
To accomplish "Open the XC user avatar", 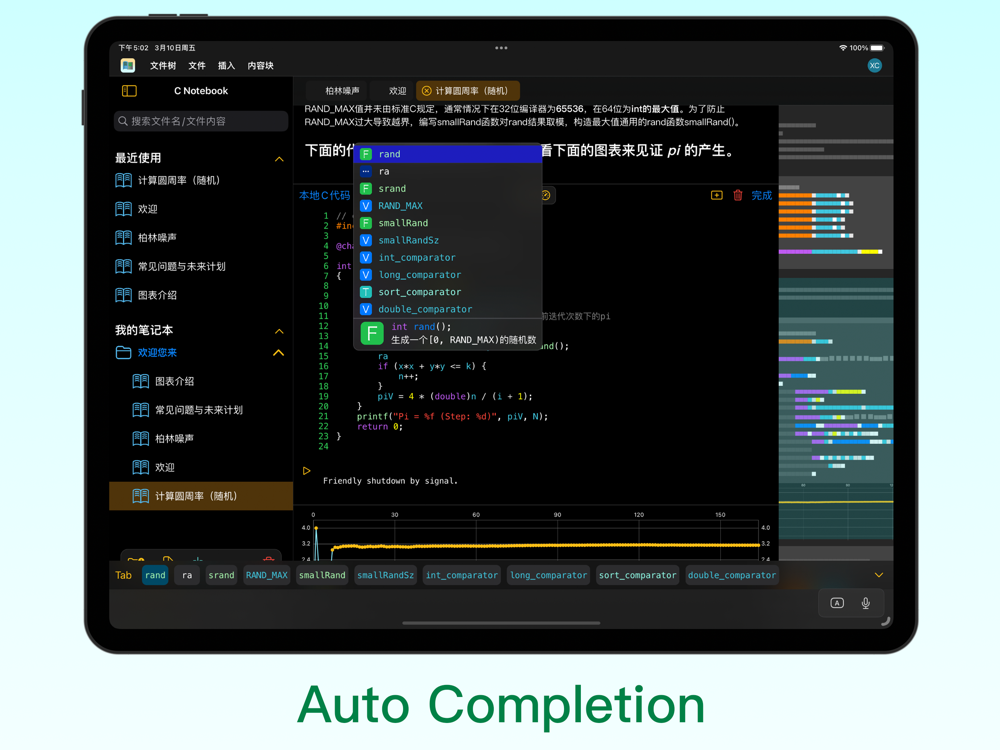I will tap(874, 66).
